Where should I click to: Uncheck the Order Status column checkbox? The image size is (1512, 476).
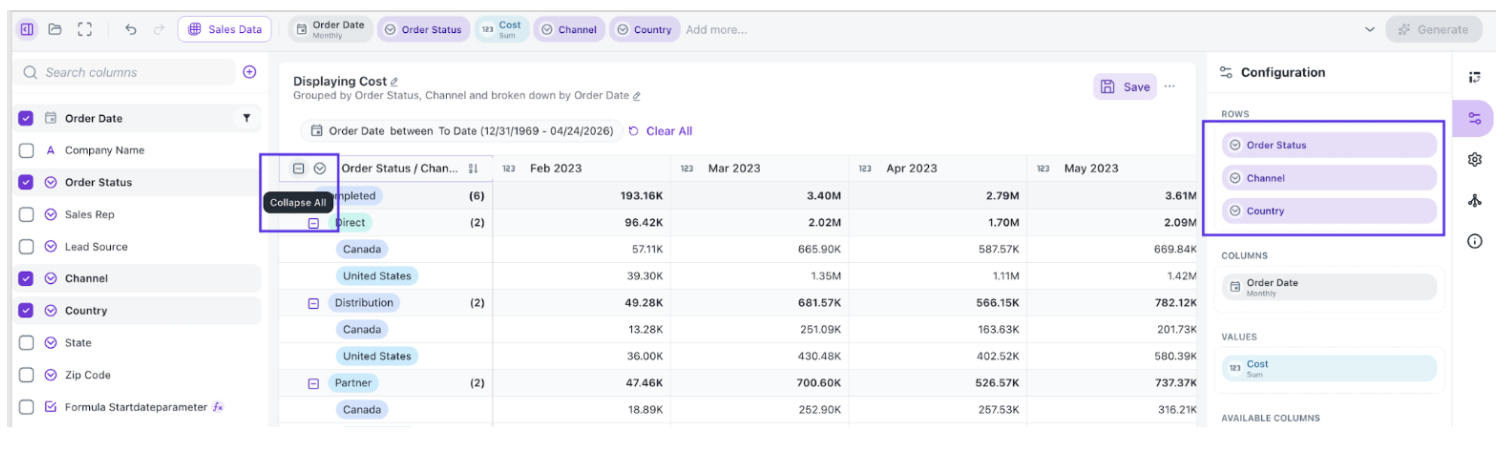pyautogui.click(x=27, y=182)
